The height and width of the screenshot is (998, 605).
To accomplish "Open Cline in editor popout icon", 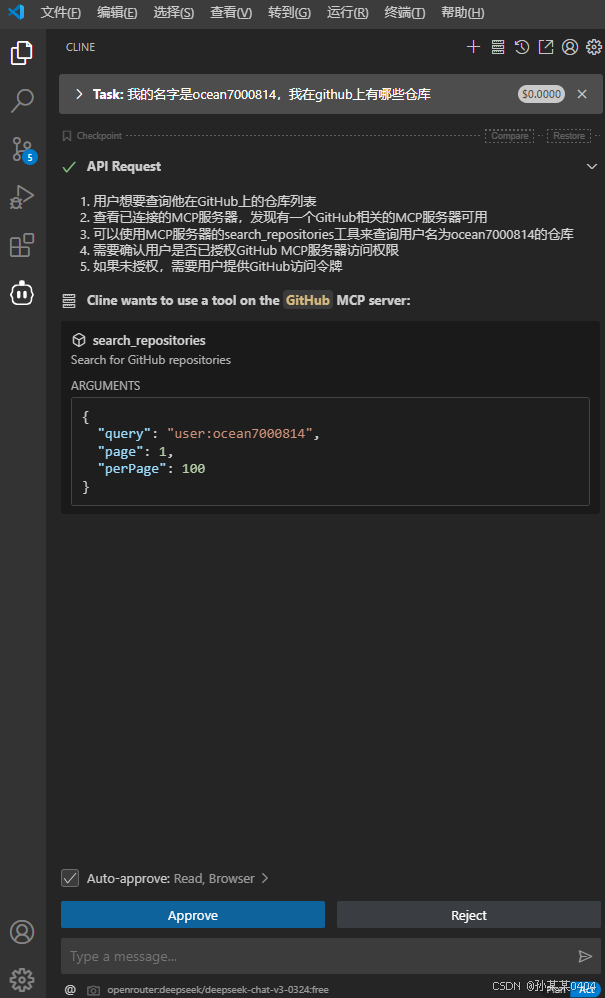I will point(546,46).
